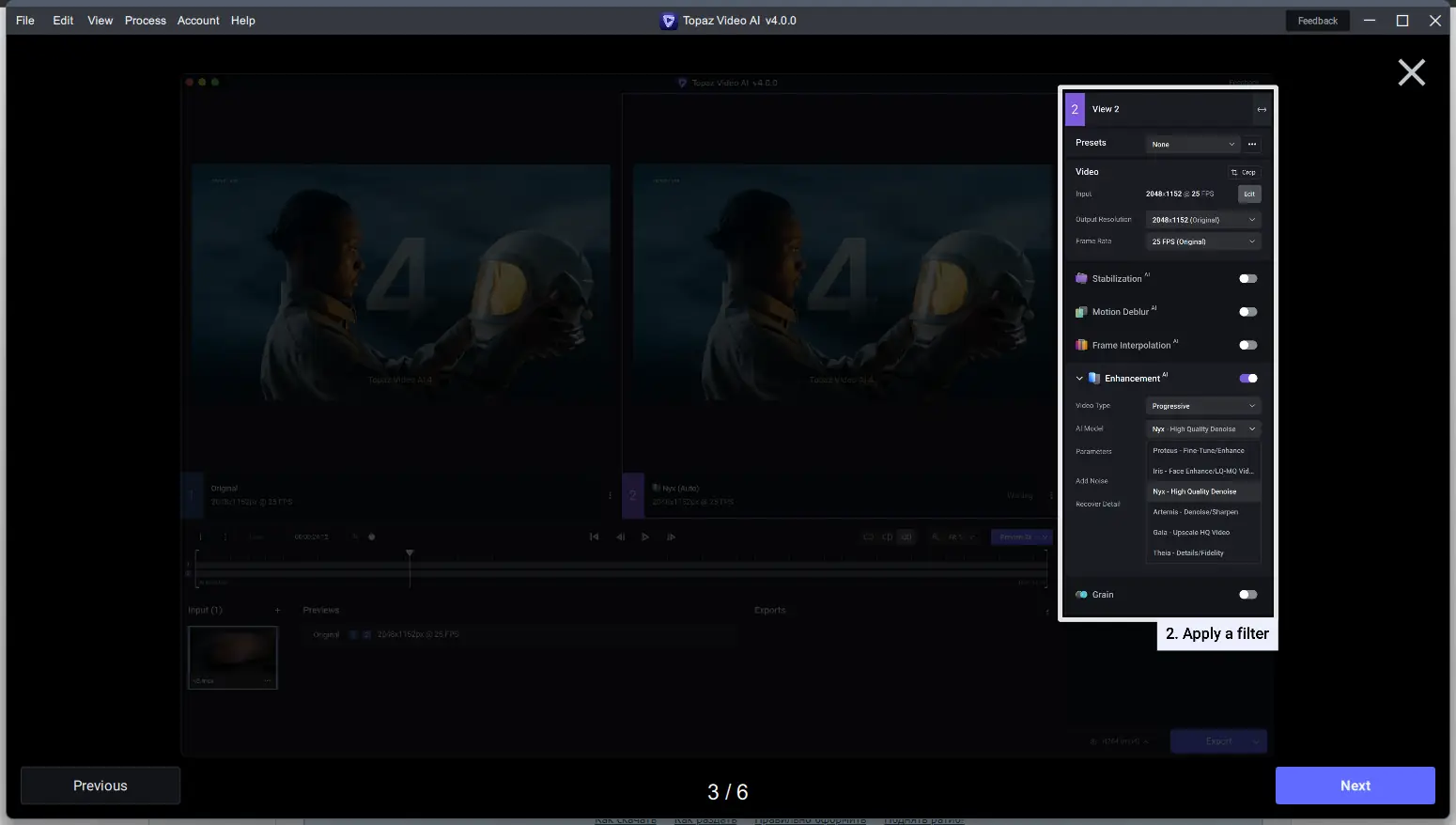The width and height of the screenshot is (1456, 825).
Task: Maximize the Topaz Video AI window
Action: (x=1402, y=21)
